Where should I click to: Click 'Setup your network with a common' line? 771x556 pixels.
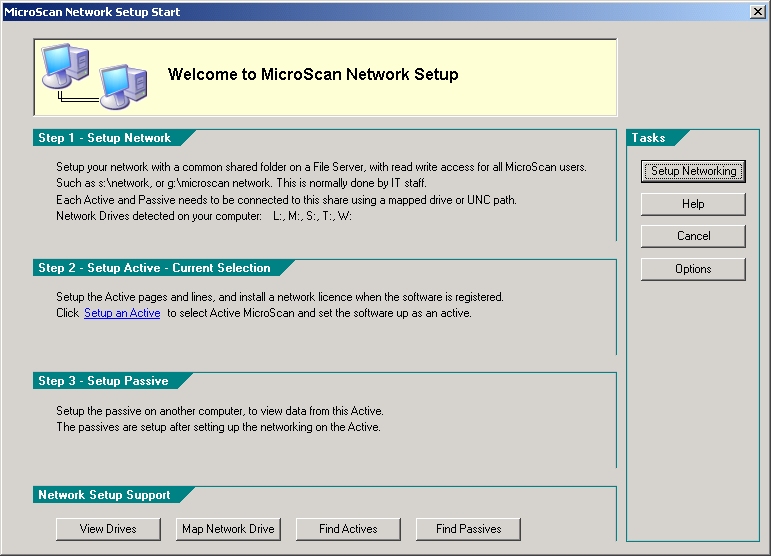pos(321,167)
